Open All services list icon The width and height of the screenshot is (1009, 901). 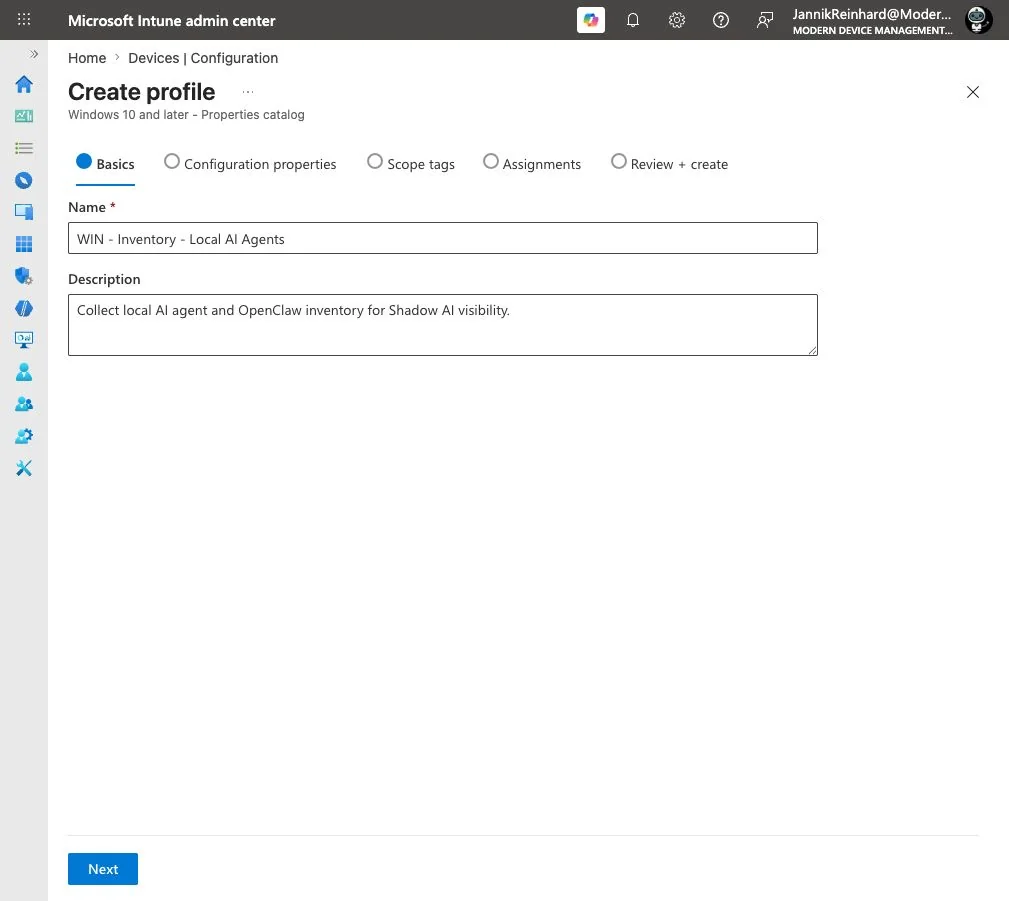tap(24, 148)
